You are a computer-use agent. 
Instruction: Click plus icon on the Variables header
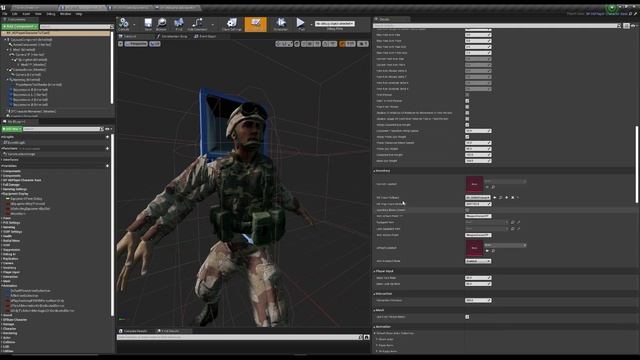click(x=107, y=166)
